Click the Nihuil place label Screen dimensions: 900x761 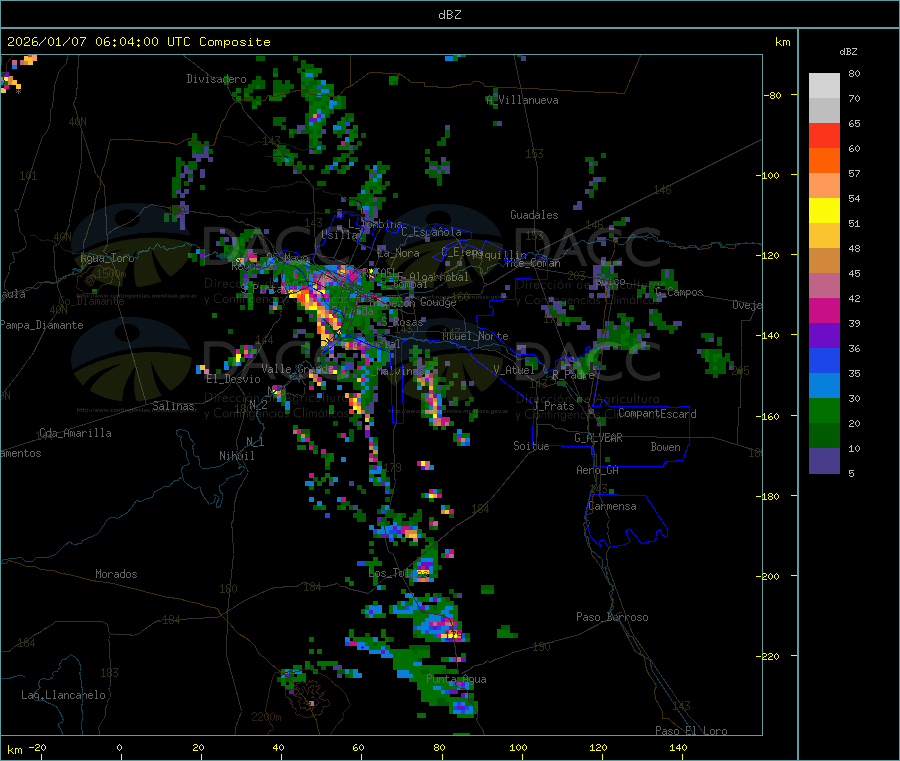coord(236,456)
